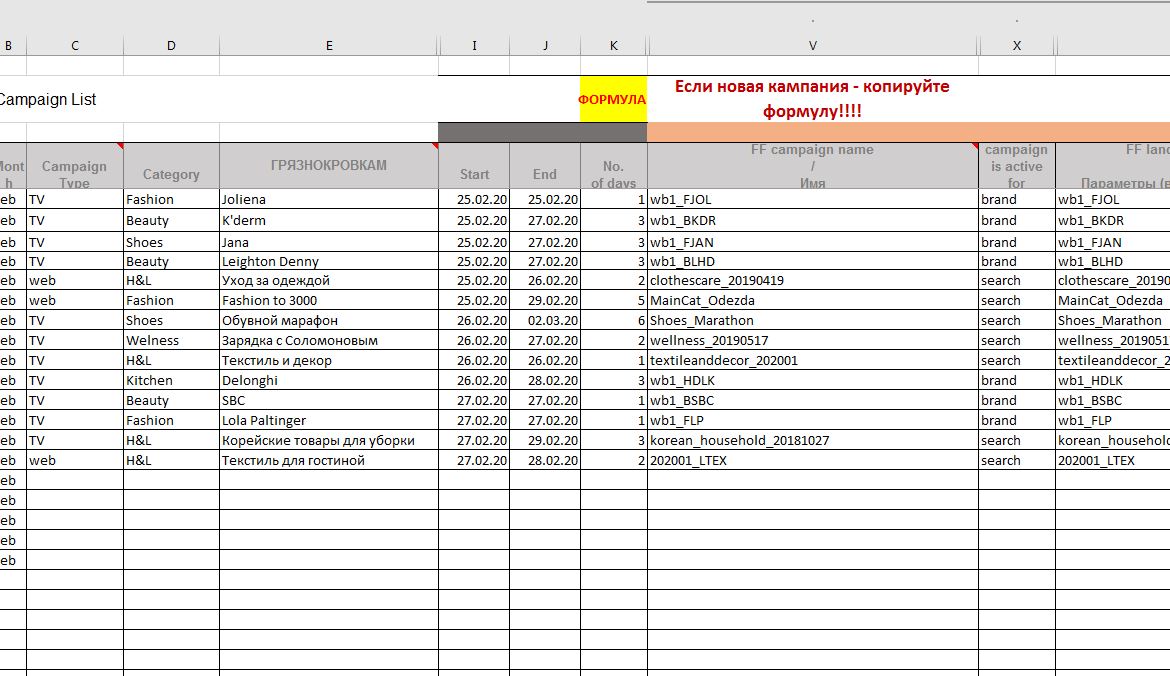The height and width of the screenshot is (676, 1170).
Task: Click column K header letter
Action: 613,46
